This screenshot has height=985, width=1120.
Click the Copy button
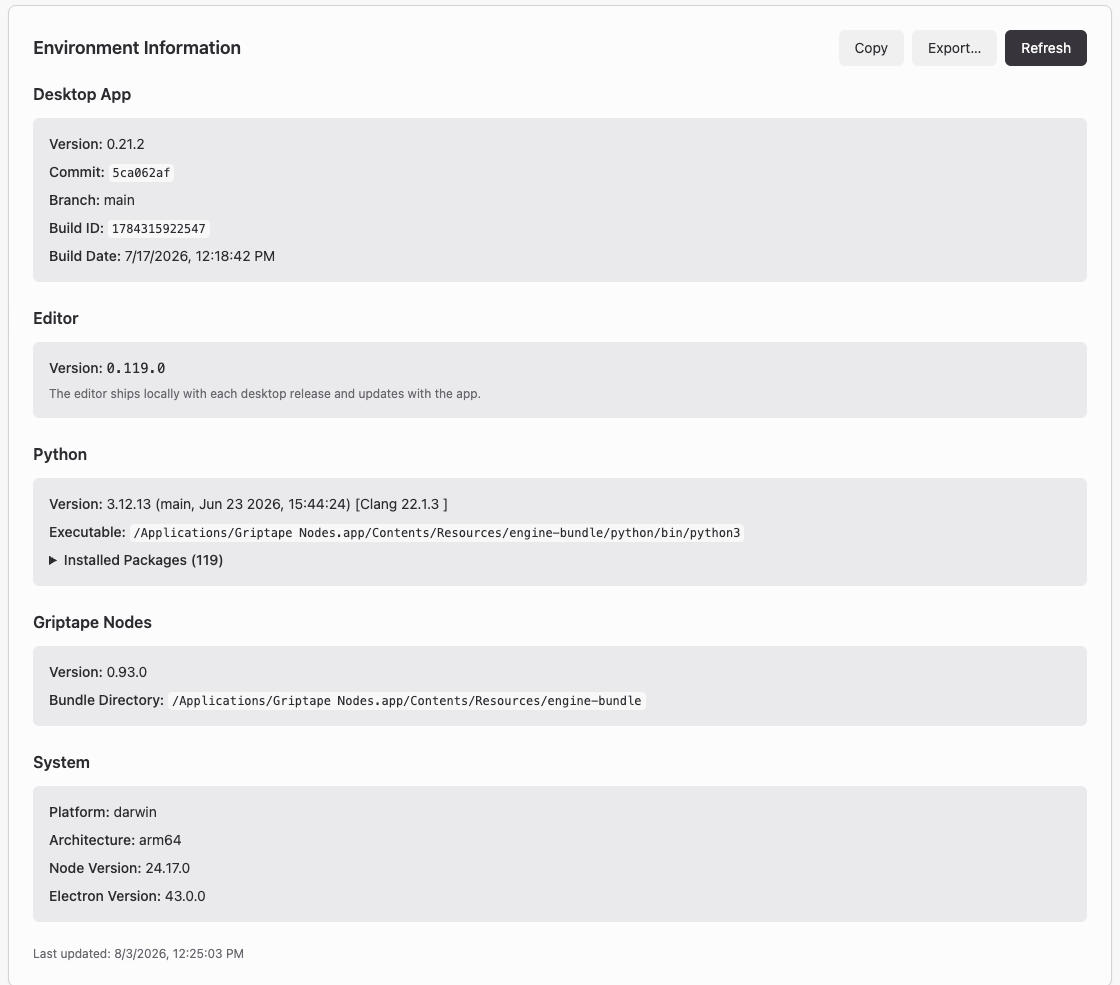871,48
